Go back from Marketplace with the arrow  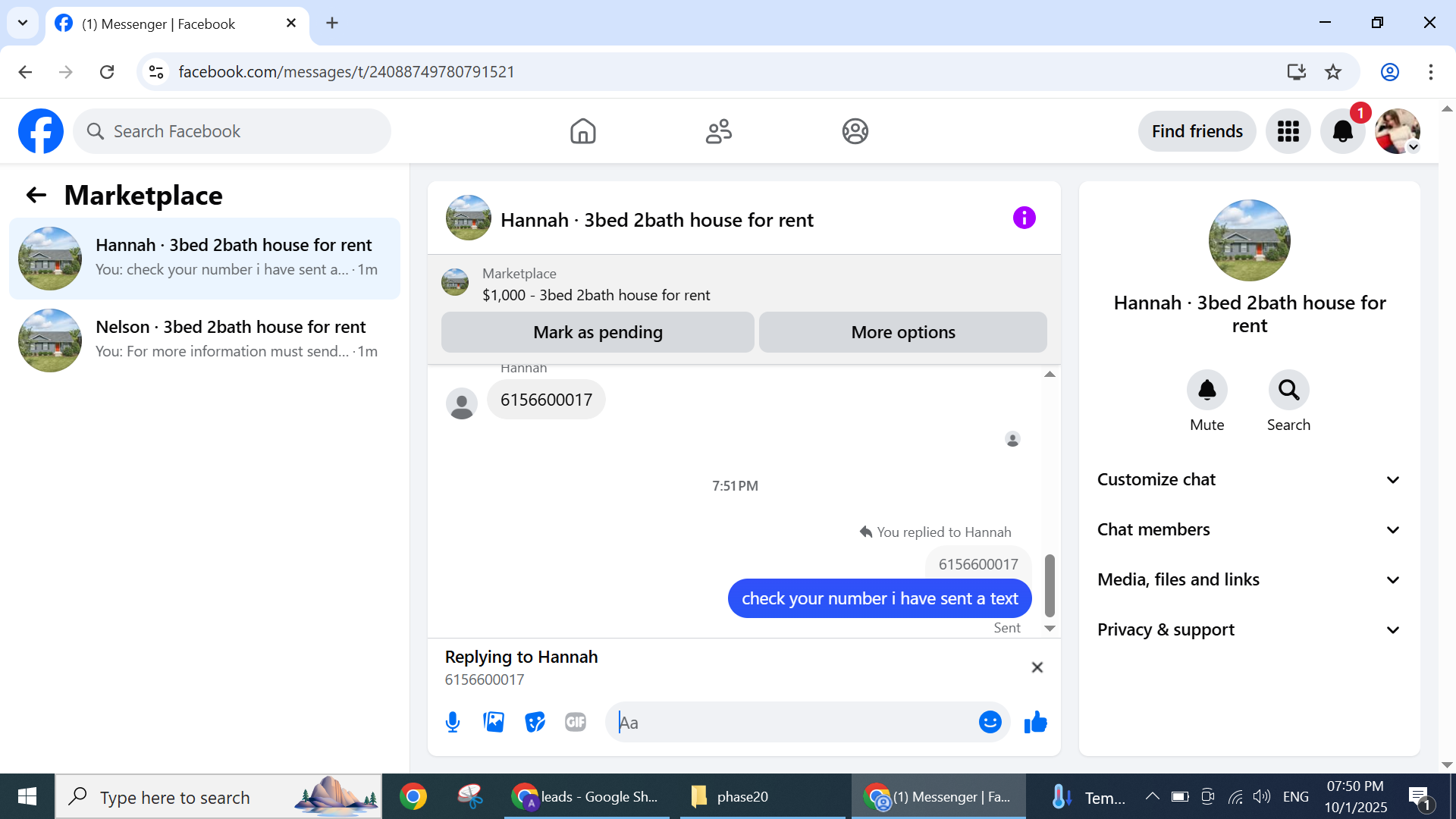click(x=36, y=196)
